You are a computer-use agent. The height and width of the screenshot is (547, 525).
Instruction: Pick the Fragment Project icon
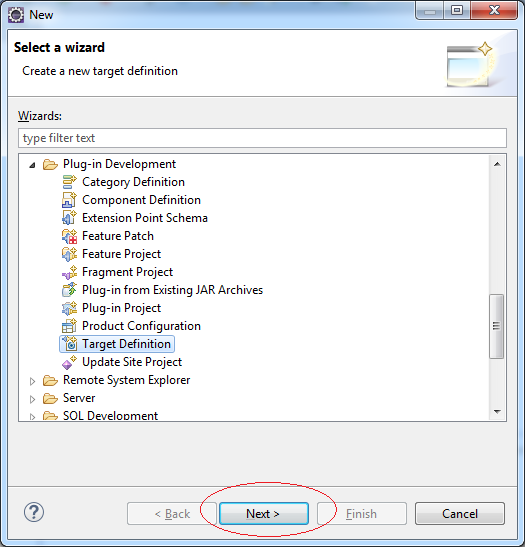click(x=69, y=272)
